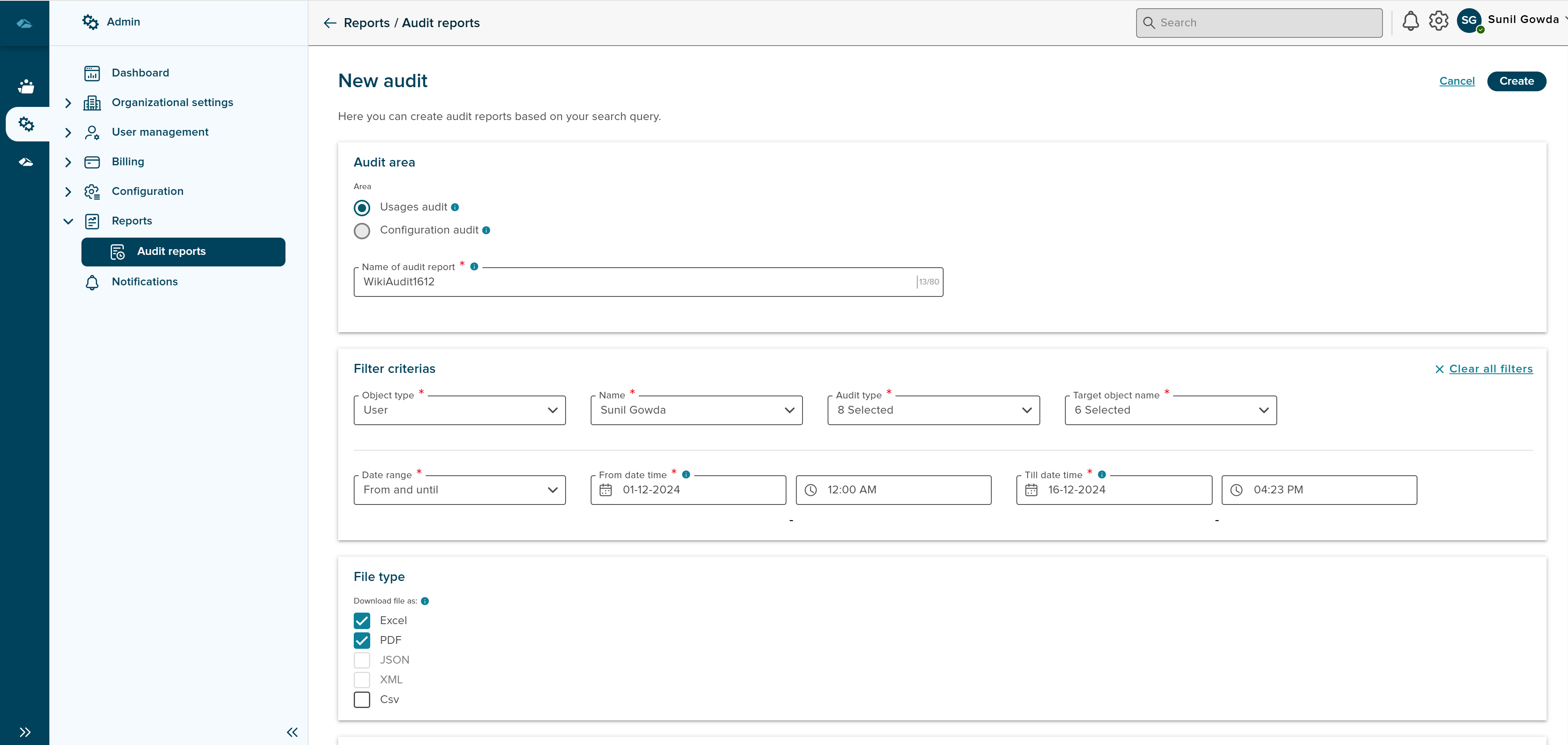Open the settings gear in the header
The height and width of the screenshot is (745, 1568).
pos(1438,21)
